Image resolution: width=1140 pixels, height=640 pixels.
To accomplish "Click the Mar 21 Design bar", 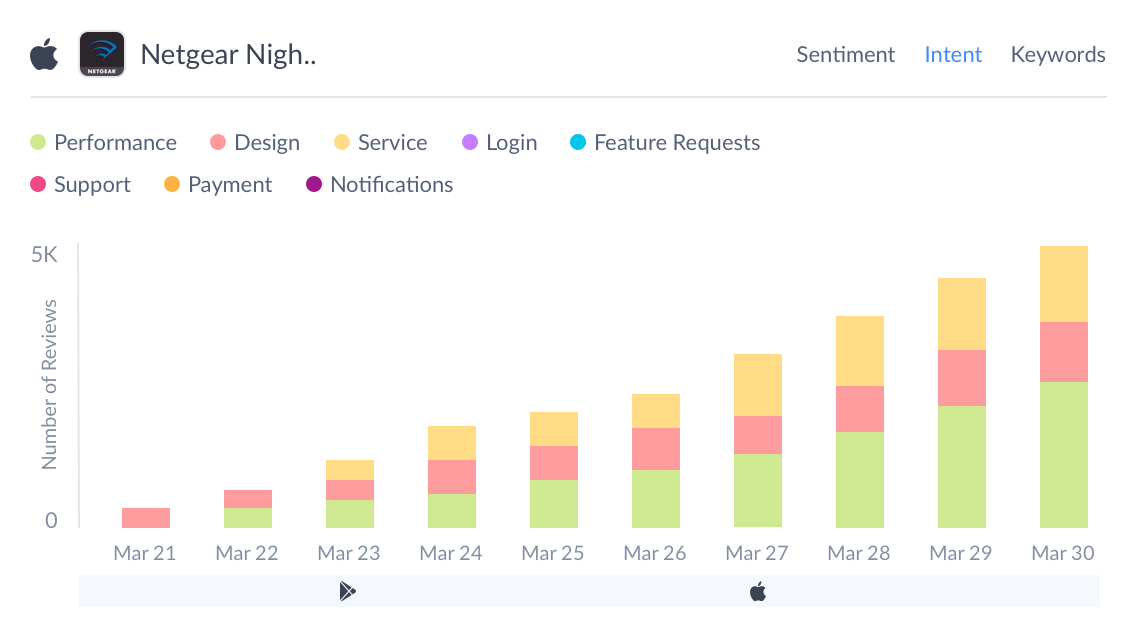I will 146,517.
